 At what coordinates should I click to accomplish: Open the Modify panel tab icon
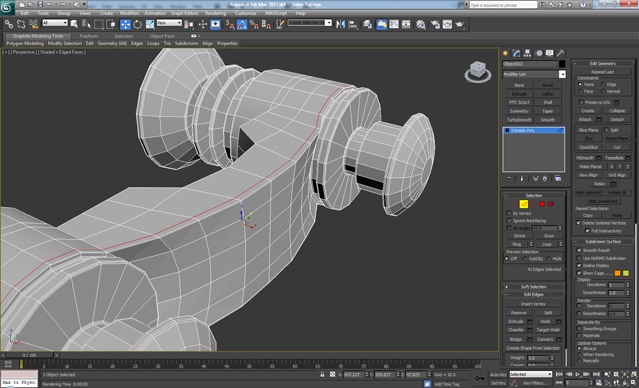517,53
